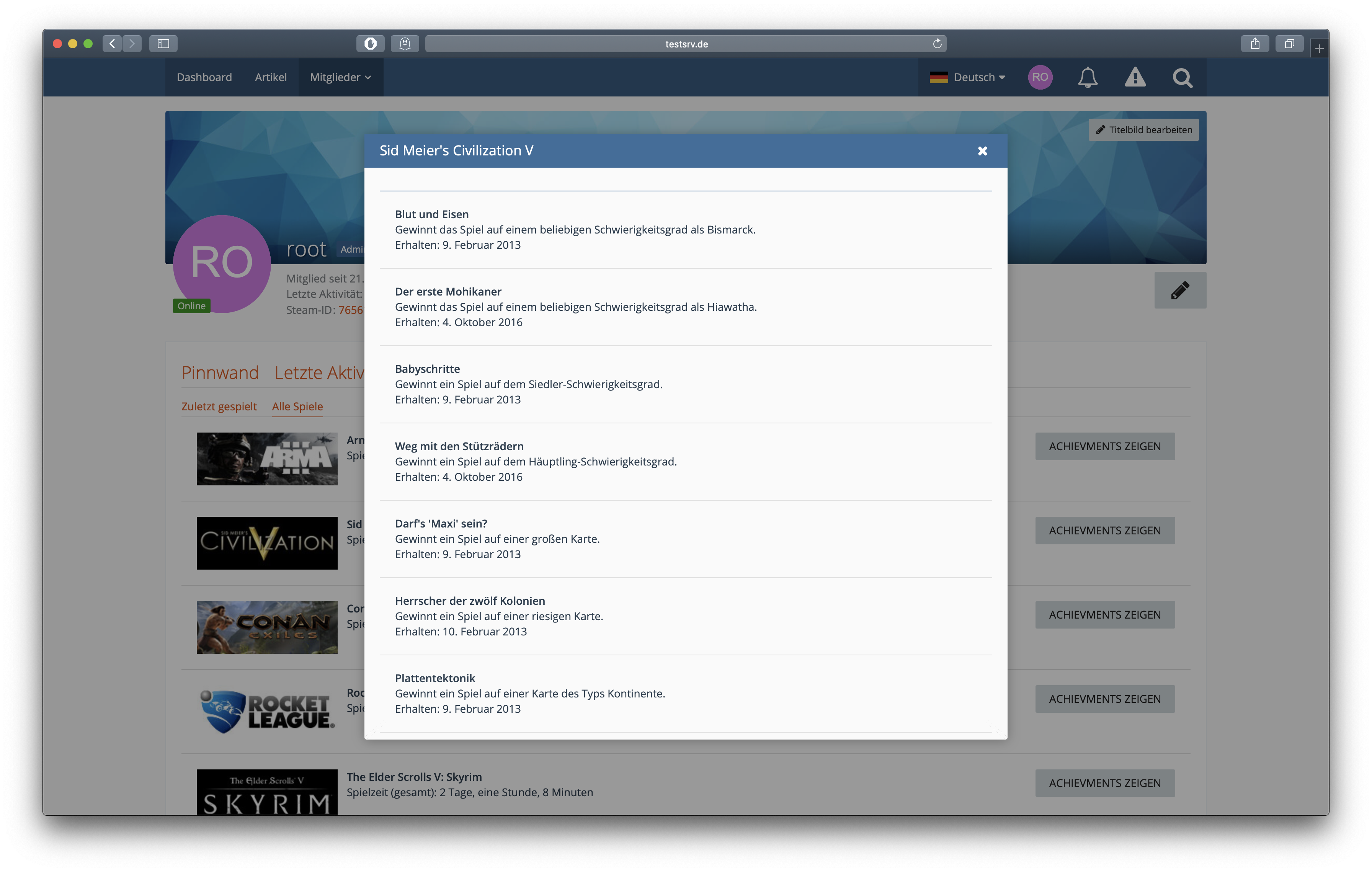Click the Rocket League game thumbnail
1372x872 pixels.
pos(267,711)
